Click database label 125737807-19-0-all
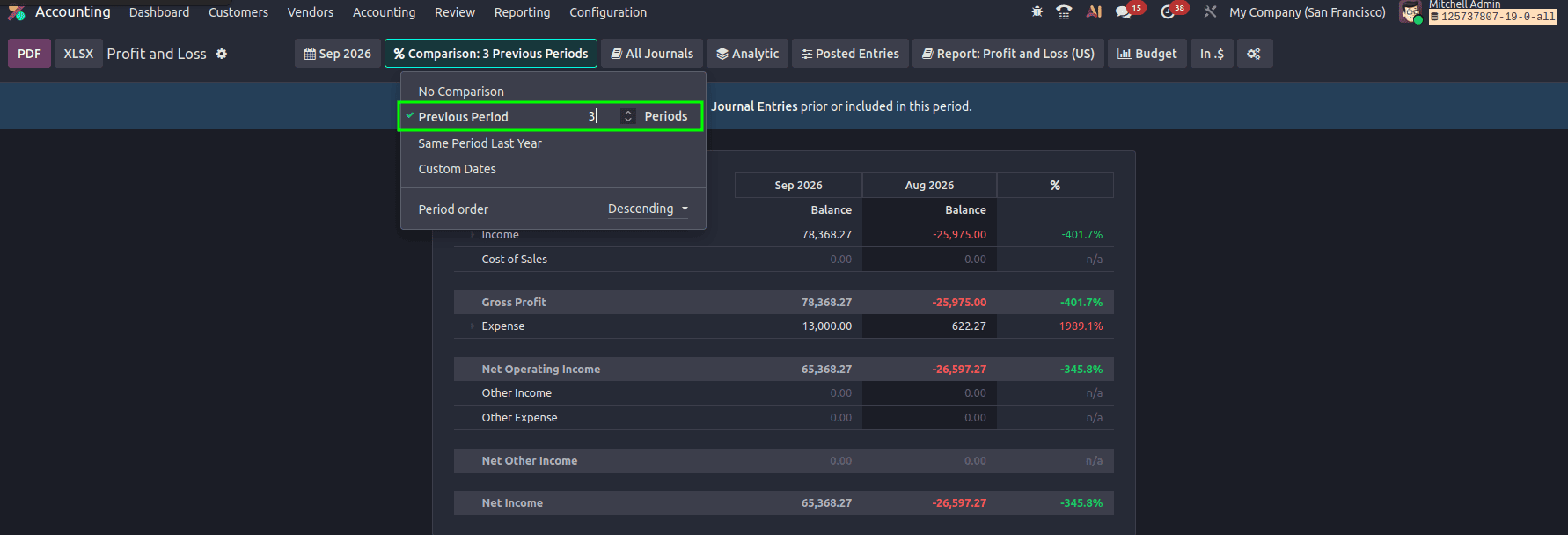Screen dimensions: 1568x535 [1493, 17]
